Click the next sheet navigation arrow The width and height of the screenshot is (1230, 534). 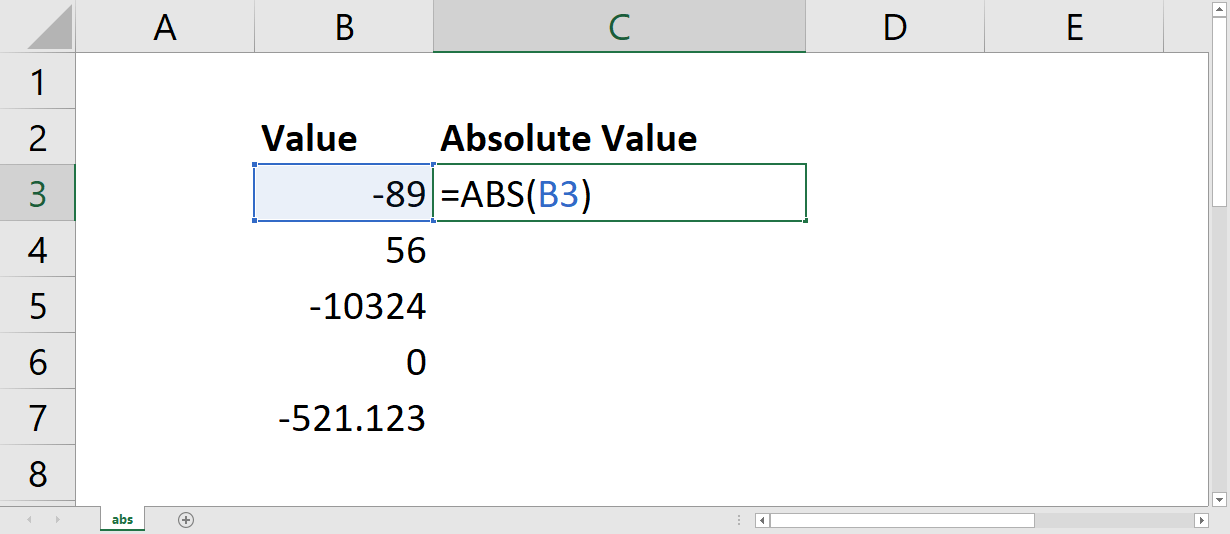click(57, 520)
